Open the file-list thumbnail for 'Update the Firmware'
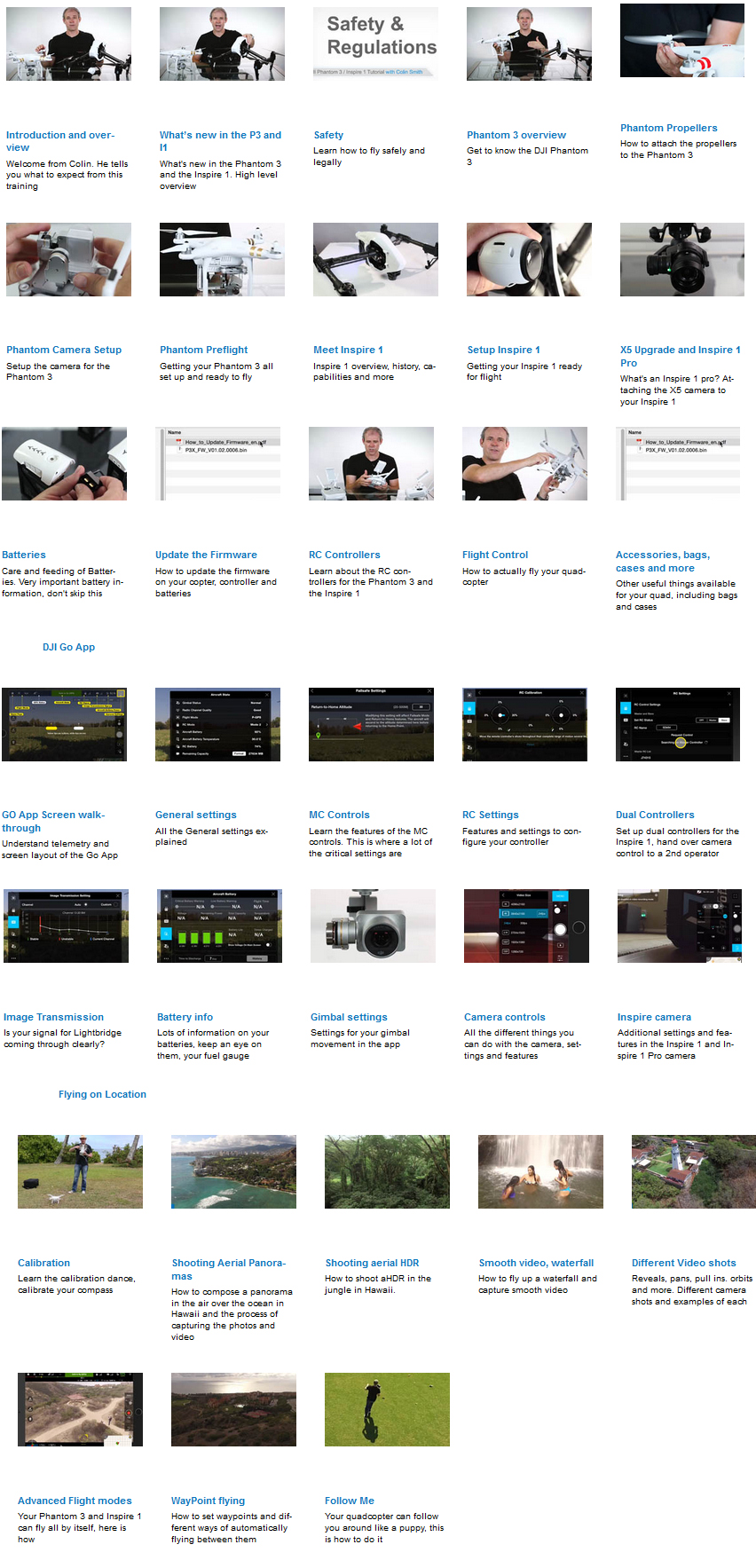 point(217,463)
